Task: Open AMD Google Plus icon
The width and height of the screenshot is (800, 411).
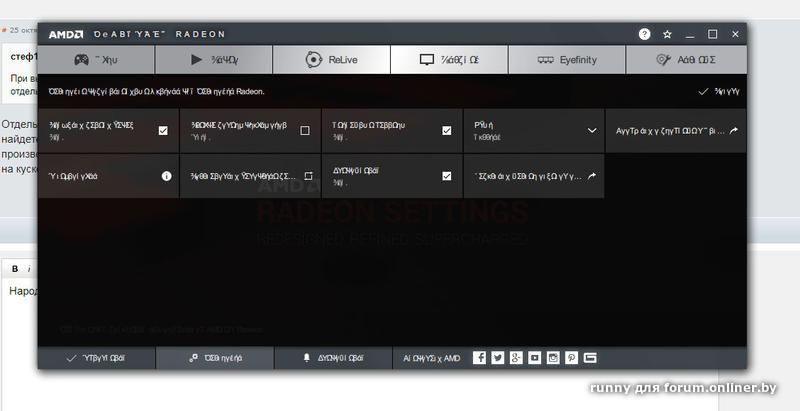Action: click(516, 358)
